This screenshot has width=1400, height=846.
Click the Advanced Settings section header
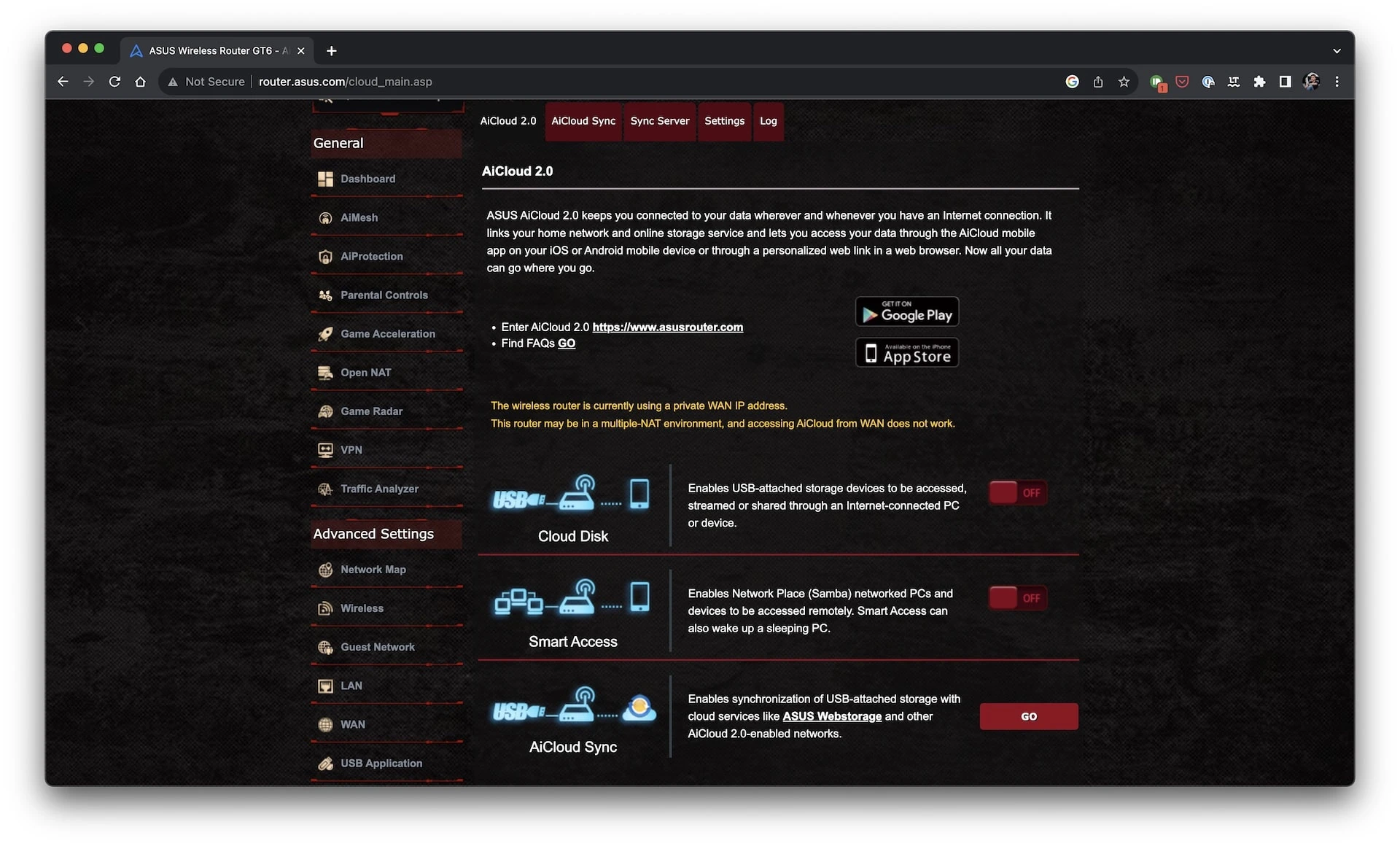point(386,534)
